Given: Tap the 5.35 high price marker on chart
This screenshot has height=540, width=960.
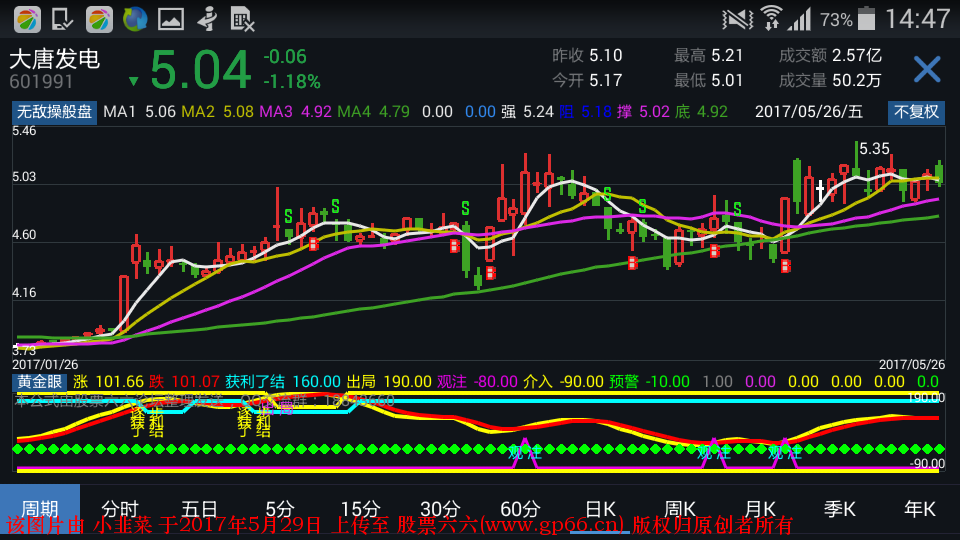Looking at the screenshot, I should click(873, 149).
